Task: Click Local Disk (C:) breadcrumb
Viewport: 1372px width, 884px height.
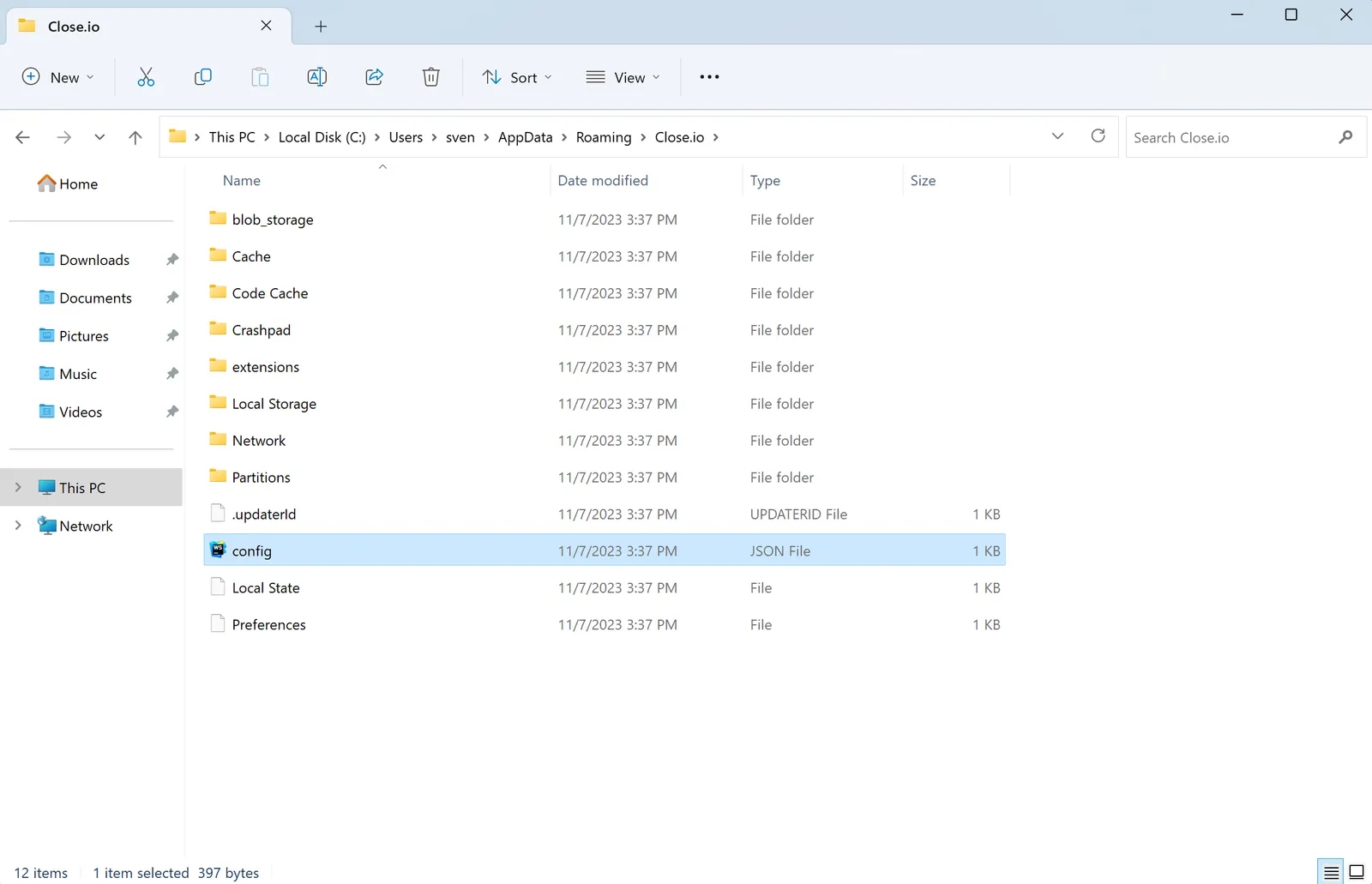Action: point(322,137)
